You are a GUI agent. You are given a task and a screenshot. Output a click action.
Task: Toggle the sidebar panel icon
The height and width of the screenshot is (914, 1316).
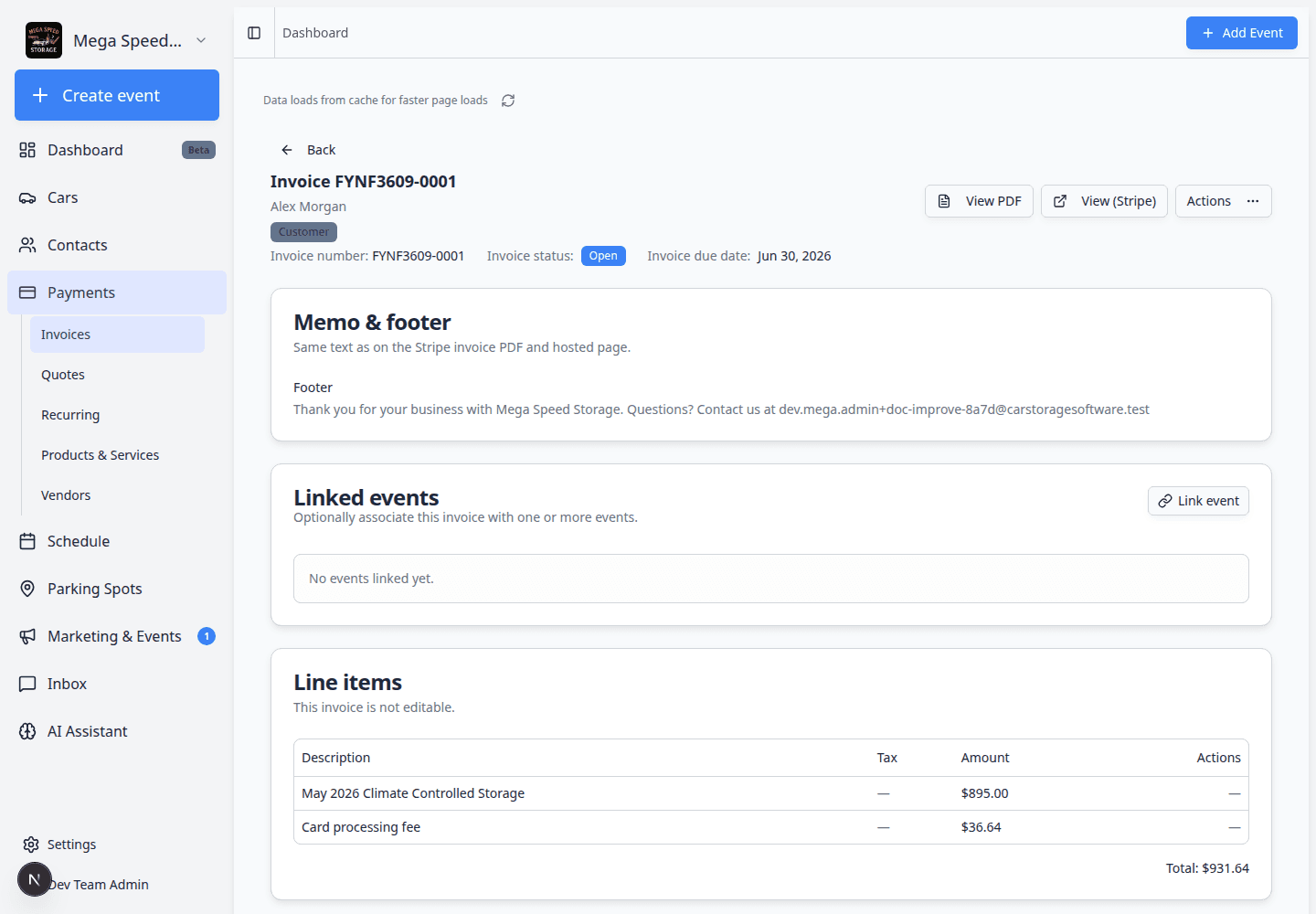pos(254,33)
